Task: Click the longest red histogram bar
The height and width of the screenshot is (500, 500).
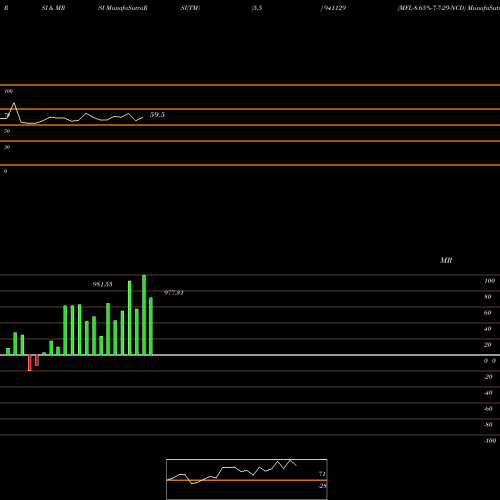Action: pyautogui.click(x=30, y=363)
